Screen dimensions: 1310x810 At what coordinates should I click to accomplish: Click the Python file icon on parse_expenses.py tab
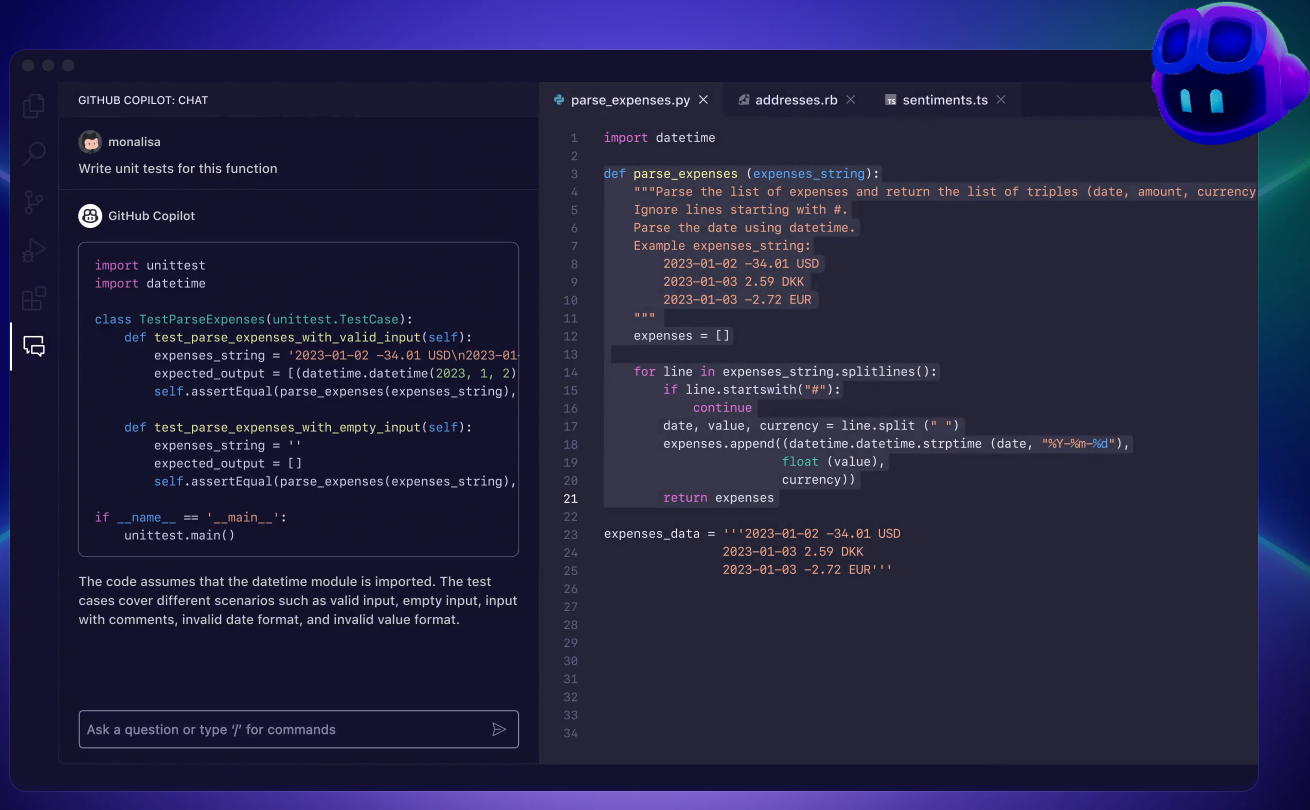point(558,100)
